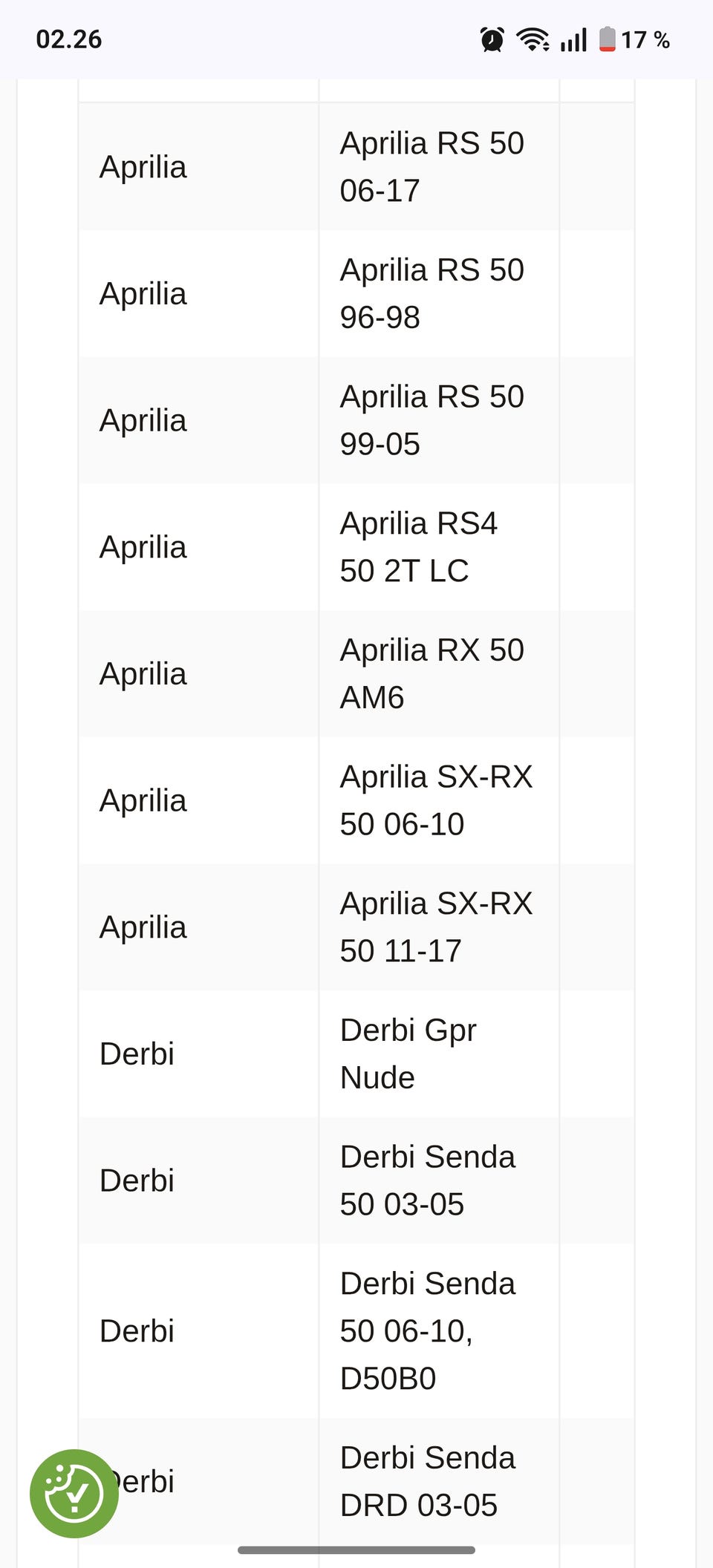Select the Derbi Gpr Nude model
The height and width of the screenshot is (1568, 713).
(408, 1053)
